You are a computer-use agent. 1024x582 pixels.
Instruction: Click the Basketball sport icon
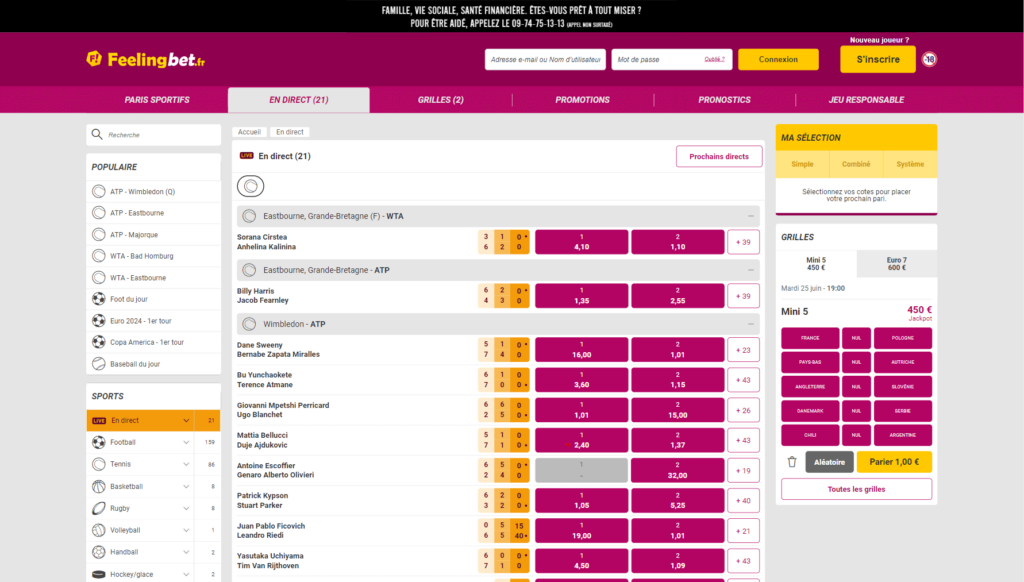point(99,487)
